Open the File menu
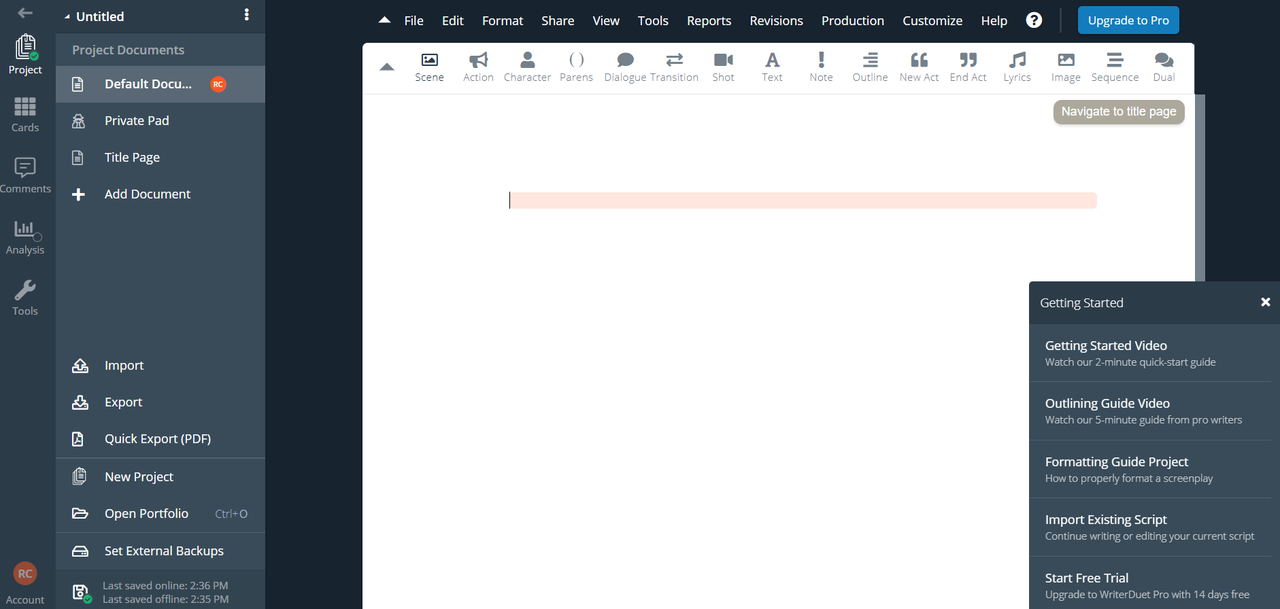This screenshot has height=609, width=1280. tap(414, 21)
